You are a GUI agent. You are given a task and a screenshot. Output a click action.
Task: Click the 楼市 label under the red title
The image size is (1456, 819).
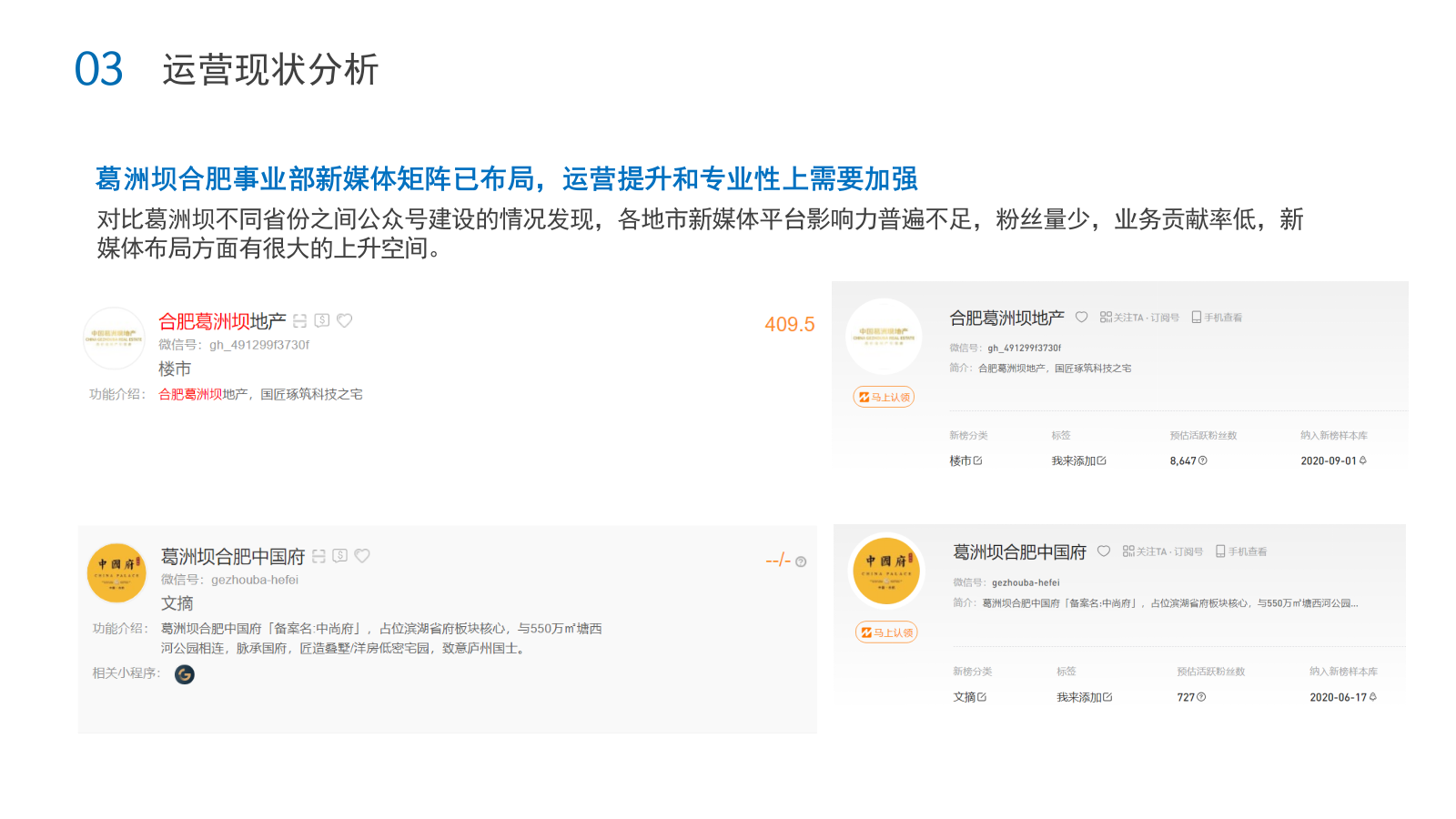[175, 369]
